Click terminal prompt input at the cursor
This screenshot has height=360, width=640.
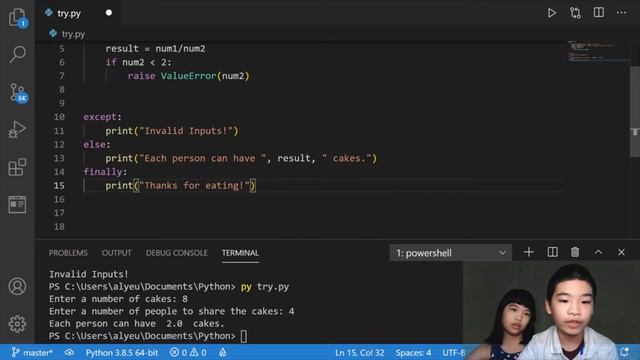pos(243,336)
